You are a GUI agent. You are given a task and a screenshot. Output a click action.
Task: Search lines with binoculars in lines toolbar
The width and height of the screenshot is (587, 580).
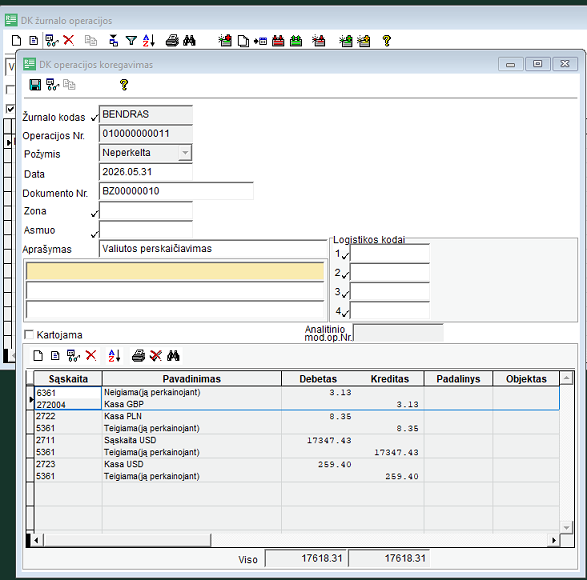click(173, 356)
